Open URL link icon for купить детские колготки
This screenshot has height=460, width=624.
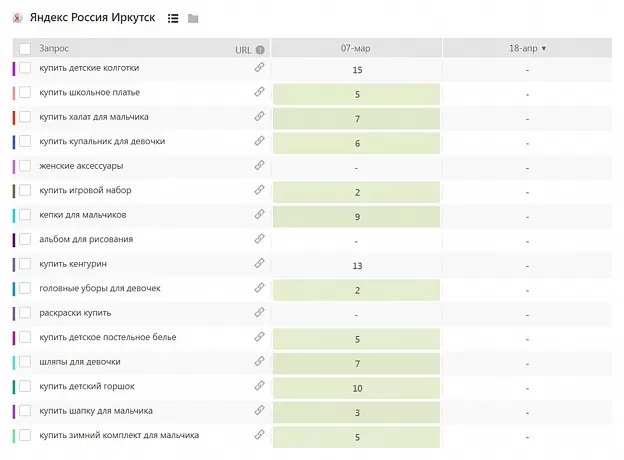pyautogui.click(x=259, y=68)
